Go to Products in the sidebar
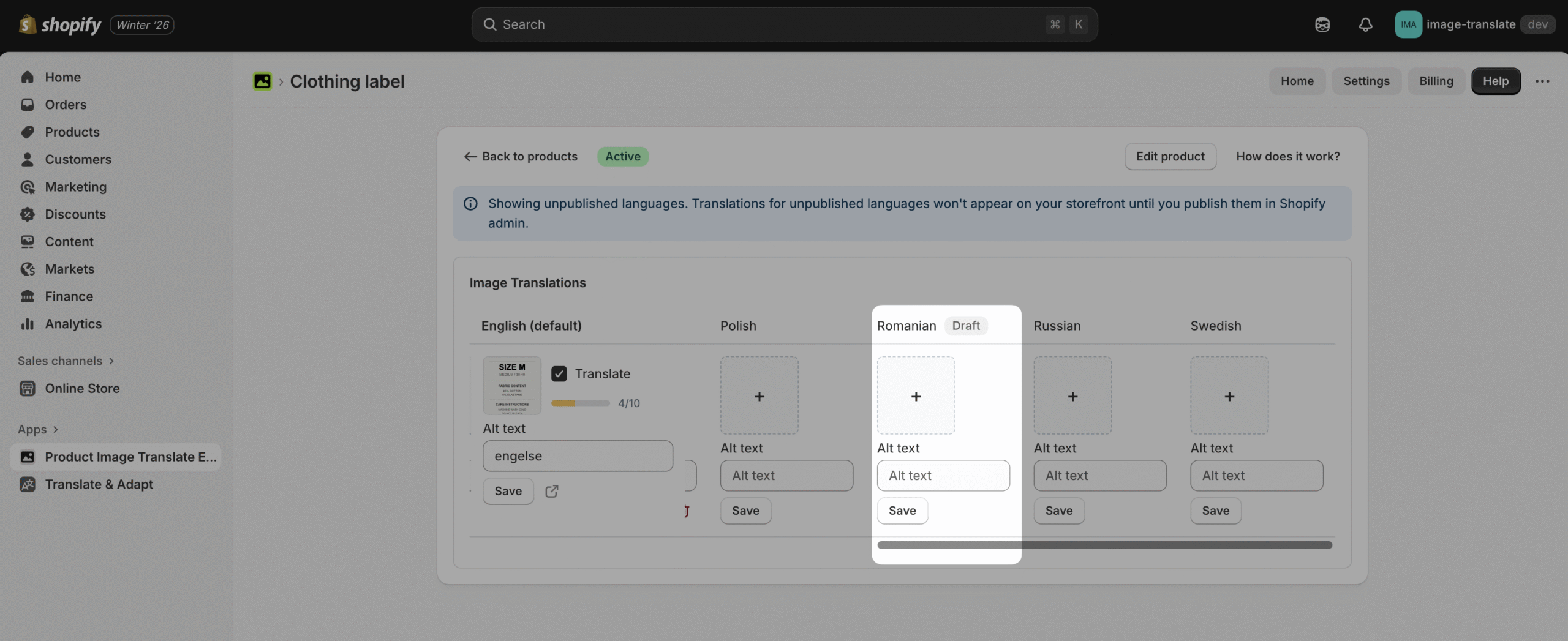Image resolution: width=1568 pixels, height=641 pixels. point(72,132)
